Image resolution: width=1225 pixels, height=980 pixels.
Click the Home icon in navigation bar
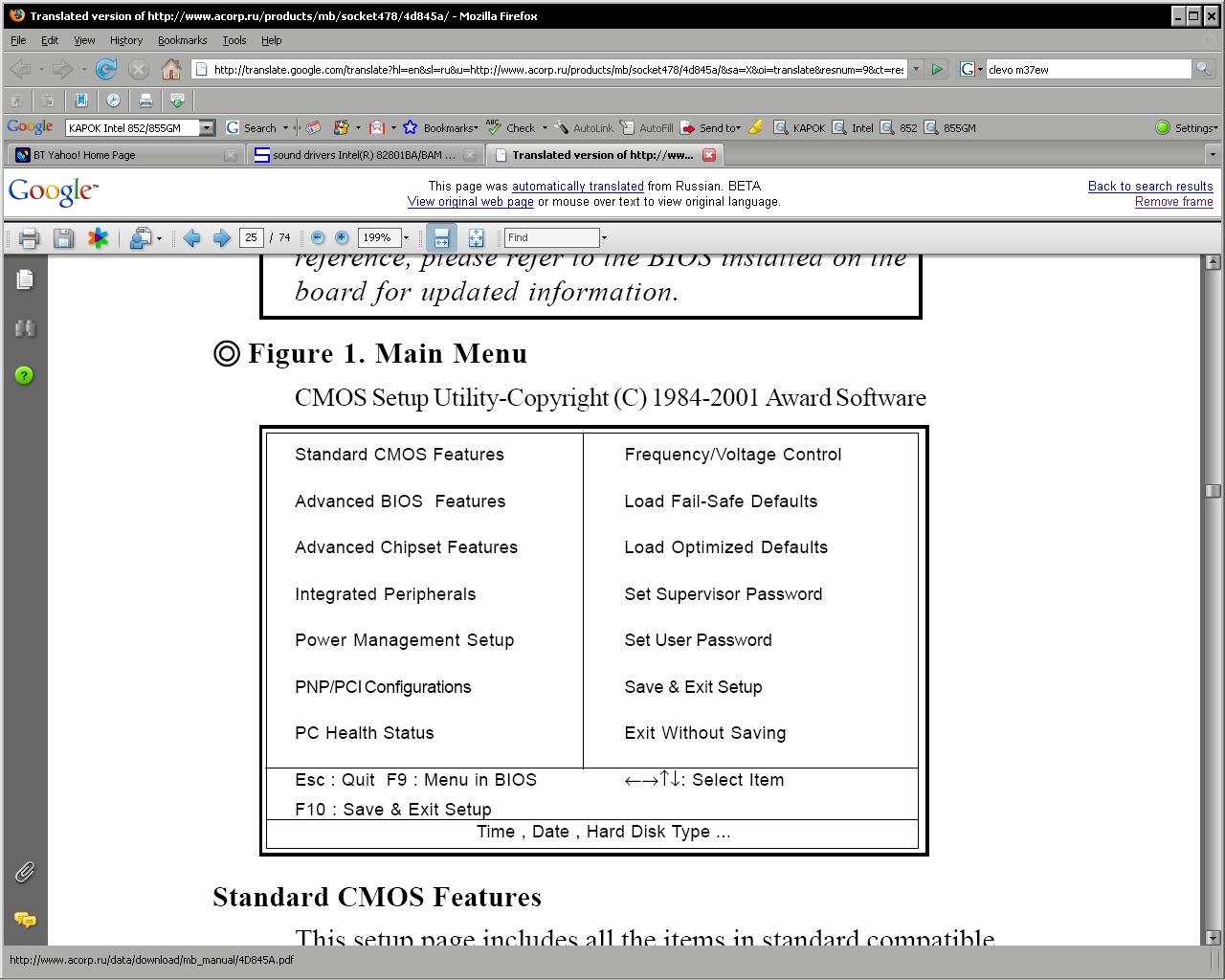[171, 69]
